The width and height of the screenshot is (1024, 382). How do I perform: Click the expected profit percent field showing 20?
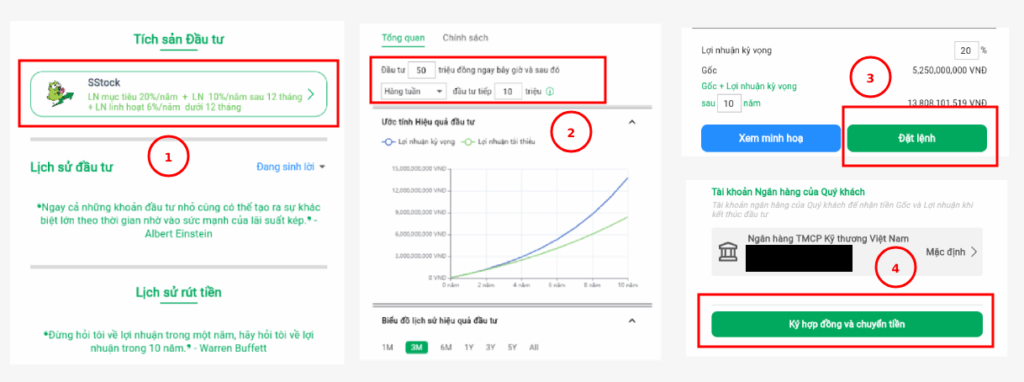pyautogui.click(x=965, y=50)
